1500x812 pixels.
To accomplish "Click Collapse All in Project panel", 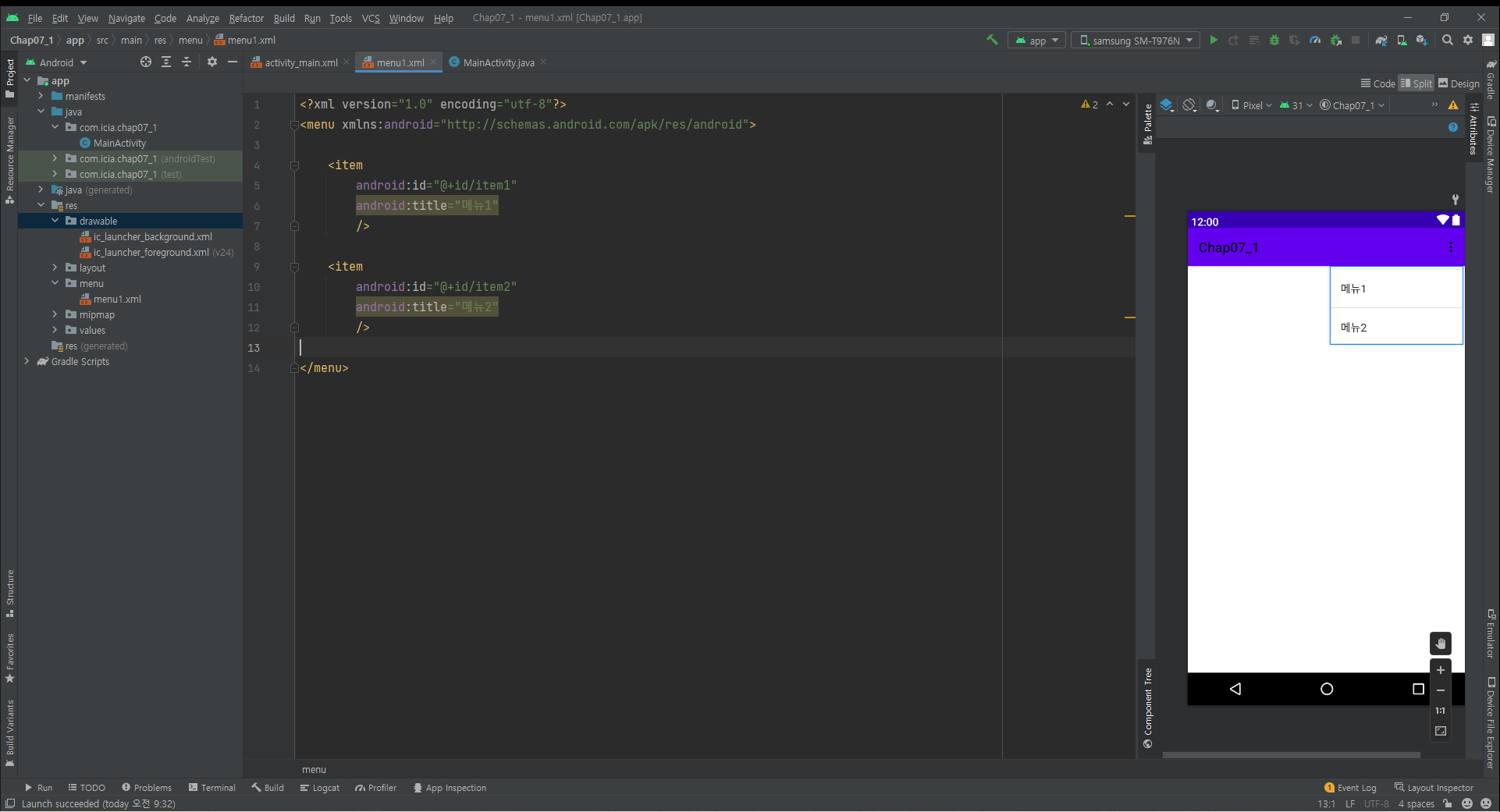I will coord(187,62).
